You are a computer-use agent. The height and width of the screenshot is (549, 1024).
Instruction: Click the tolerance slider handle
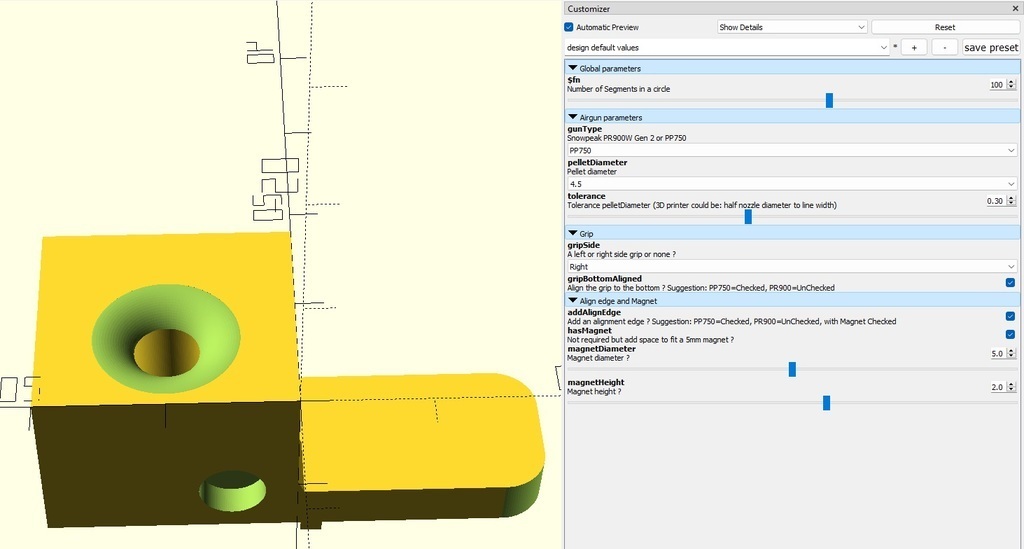pyautogui.click(x=748, y=217)
